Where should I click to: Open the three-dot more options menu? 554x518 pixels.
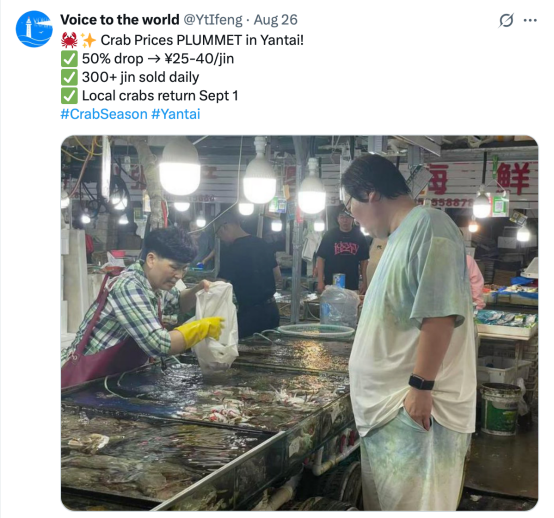[530, 20]
